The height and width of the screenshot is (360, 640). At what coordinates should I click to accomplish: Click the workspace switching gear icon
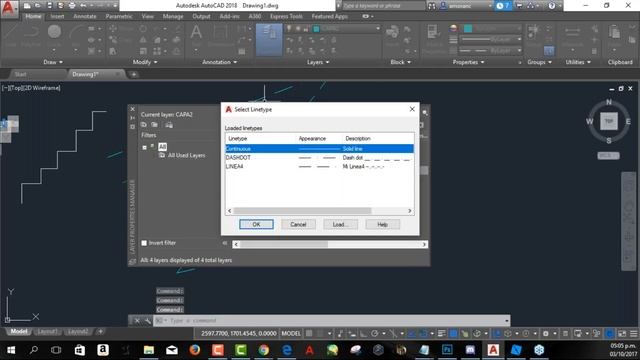point(545,333)
